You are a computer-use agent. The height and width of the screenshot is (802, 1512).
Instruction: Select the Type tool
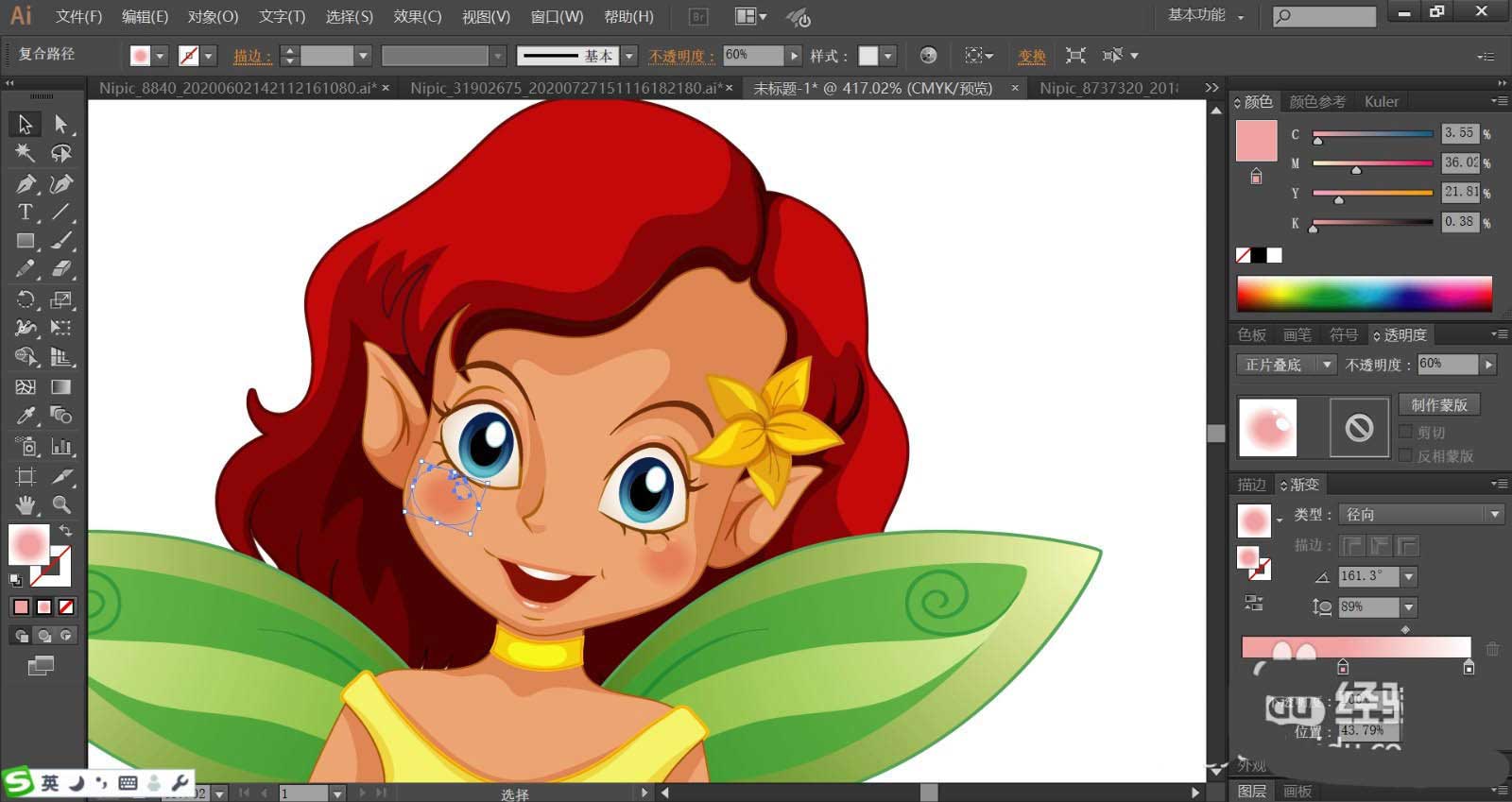coord(26,213)
